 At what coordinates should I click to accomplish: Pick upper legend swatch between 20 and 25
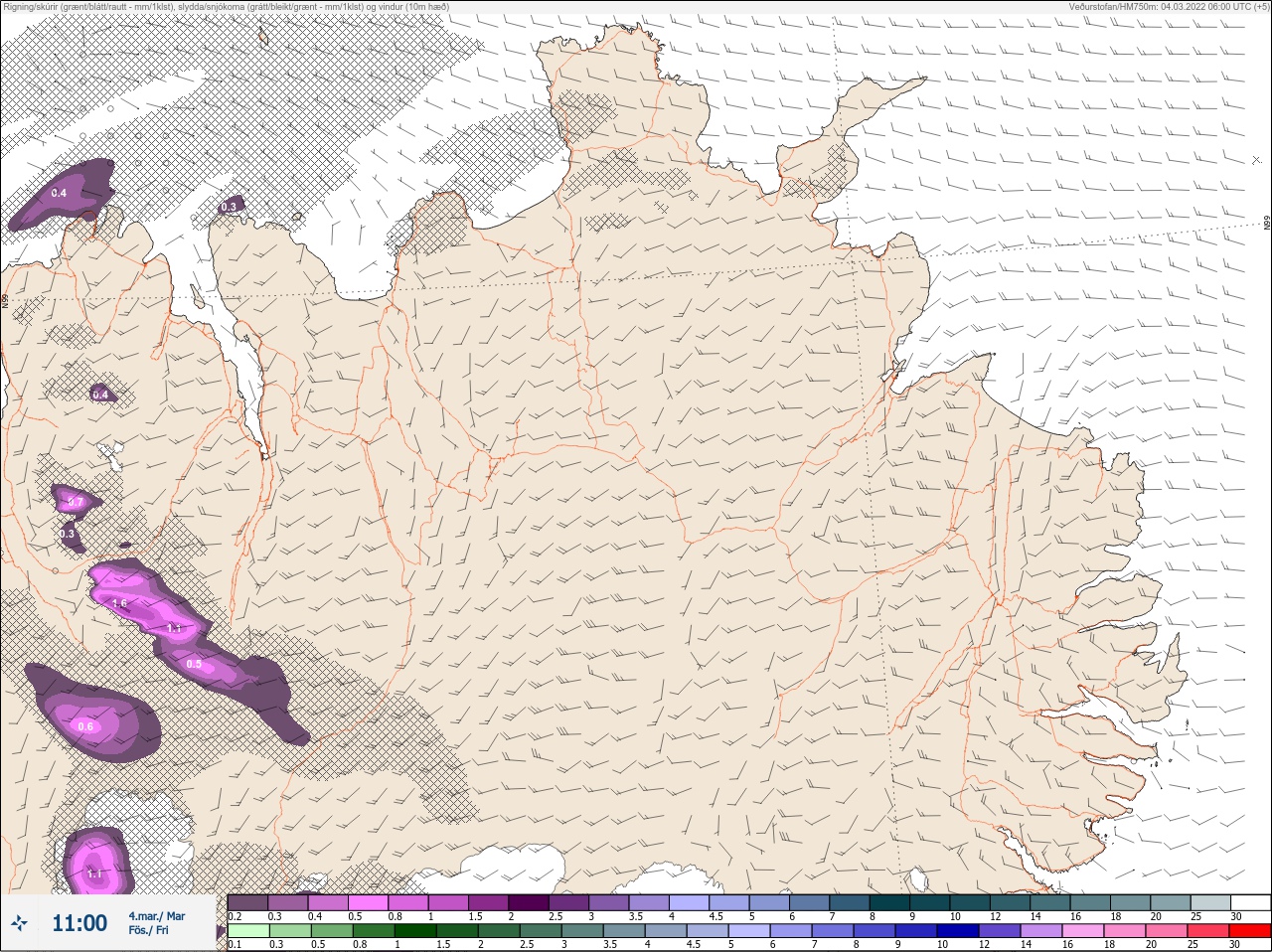1171,902
